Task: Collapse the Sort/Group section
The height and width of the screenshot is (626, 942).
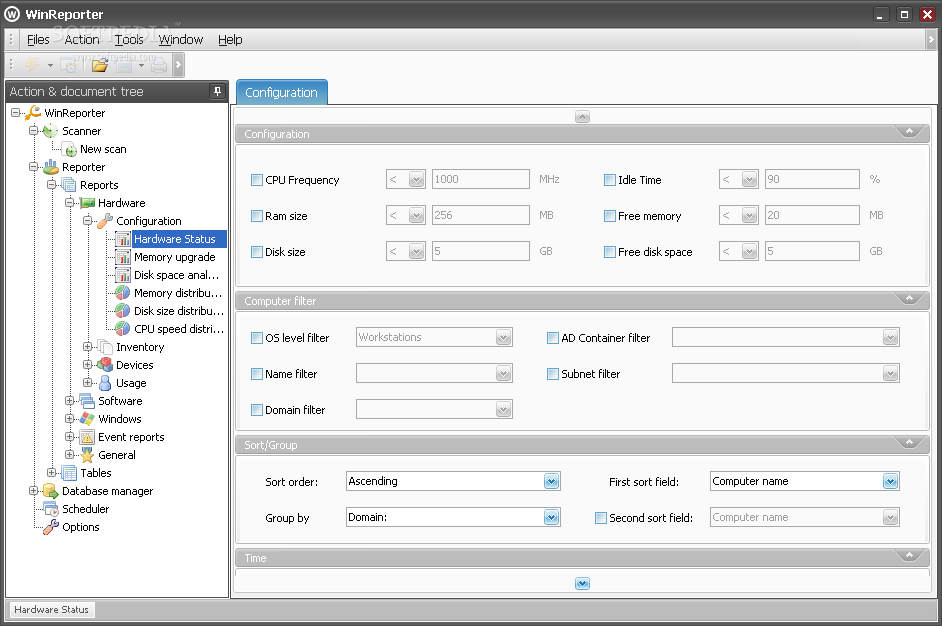Action: coord(910,443)
